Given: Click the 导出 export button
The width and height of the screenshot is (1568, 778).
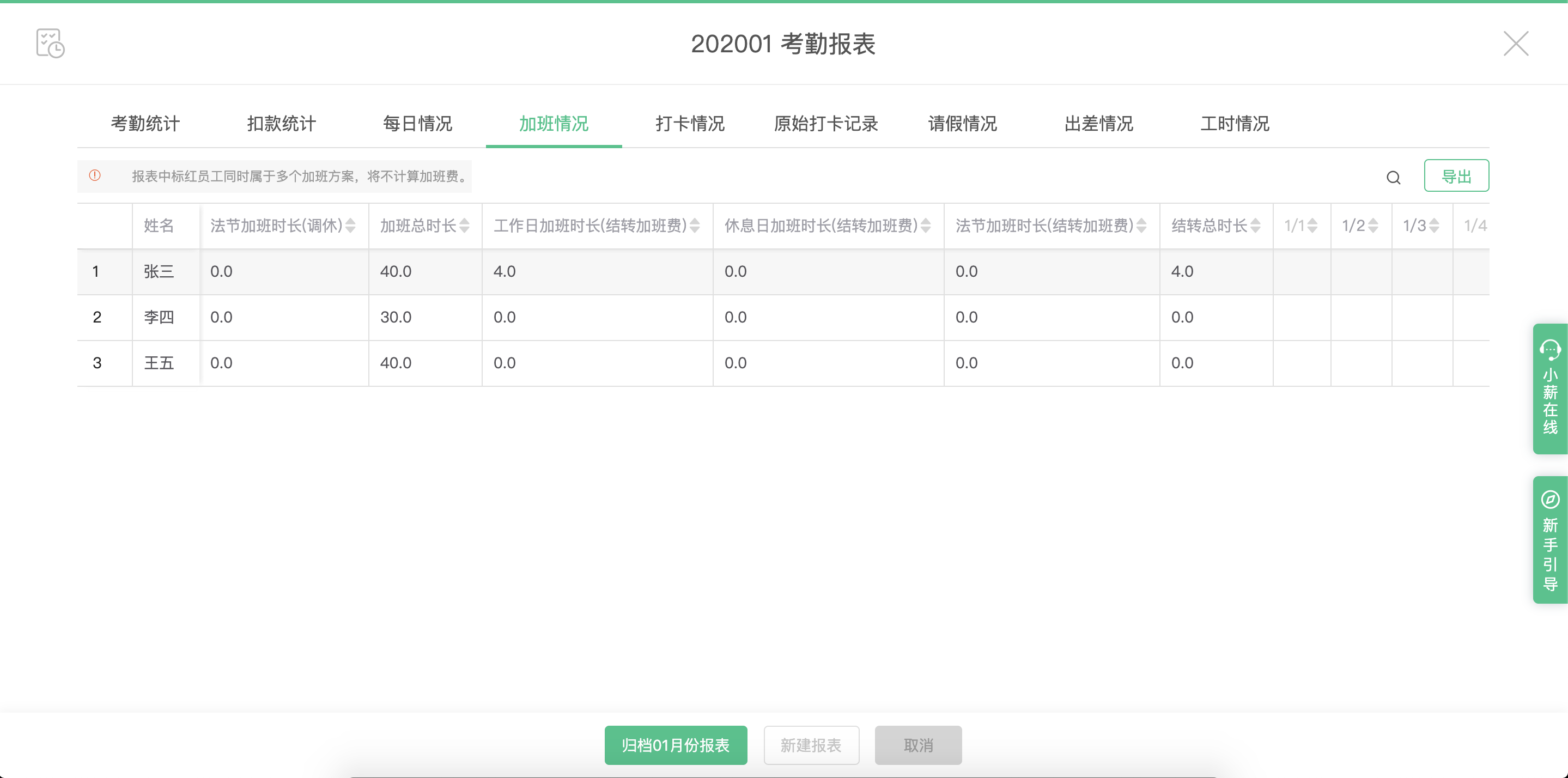Looking at the screenshot, I should (1456, 175).
